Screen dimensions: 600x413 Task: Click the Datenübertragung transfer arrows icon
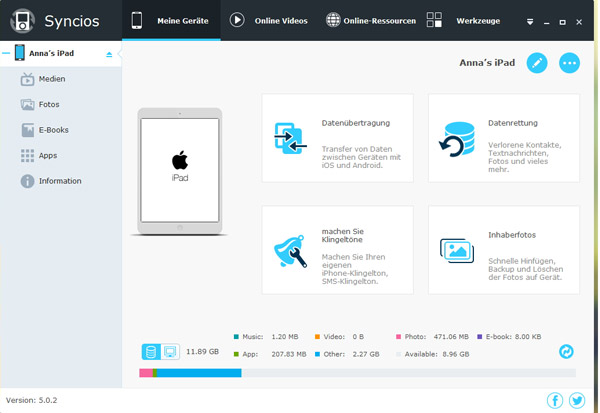click(x=290, y=138)
